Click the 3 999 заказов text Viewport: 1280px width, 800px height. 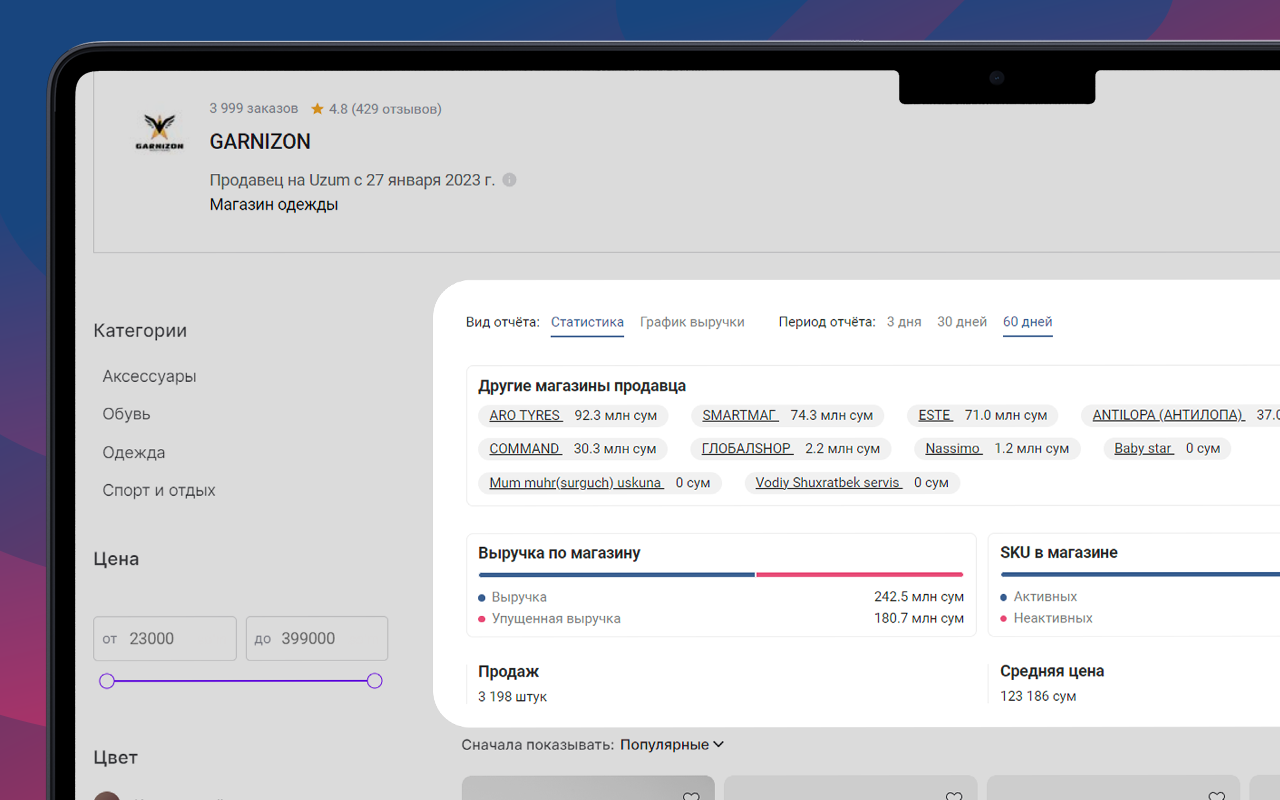coord(254,108)
